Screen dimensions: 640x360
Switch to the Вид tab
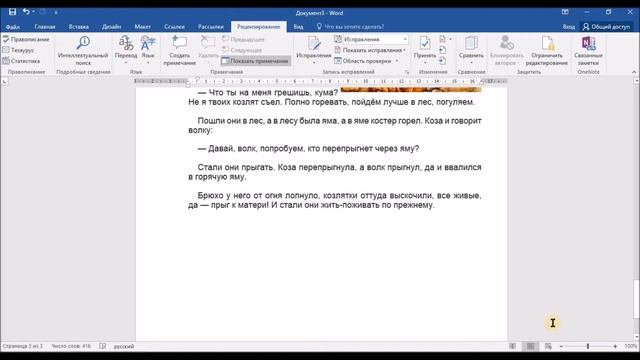click(298, 27)
